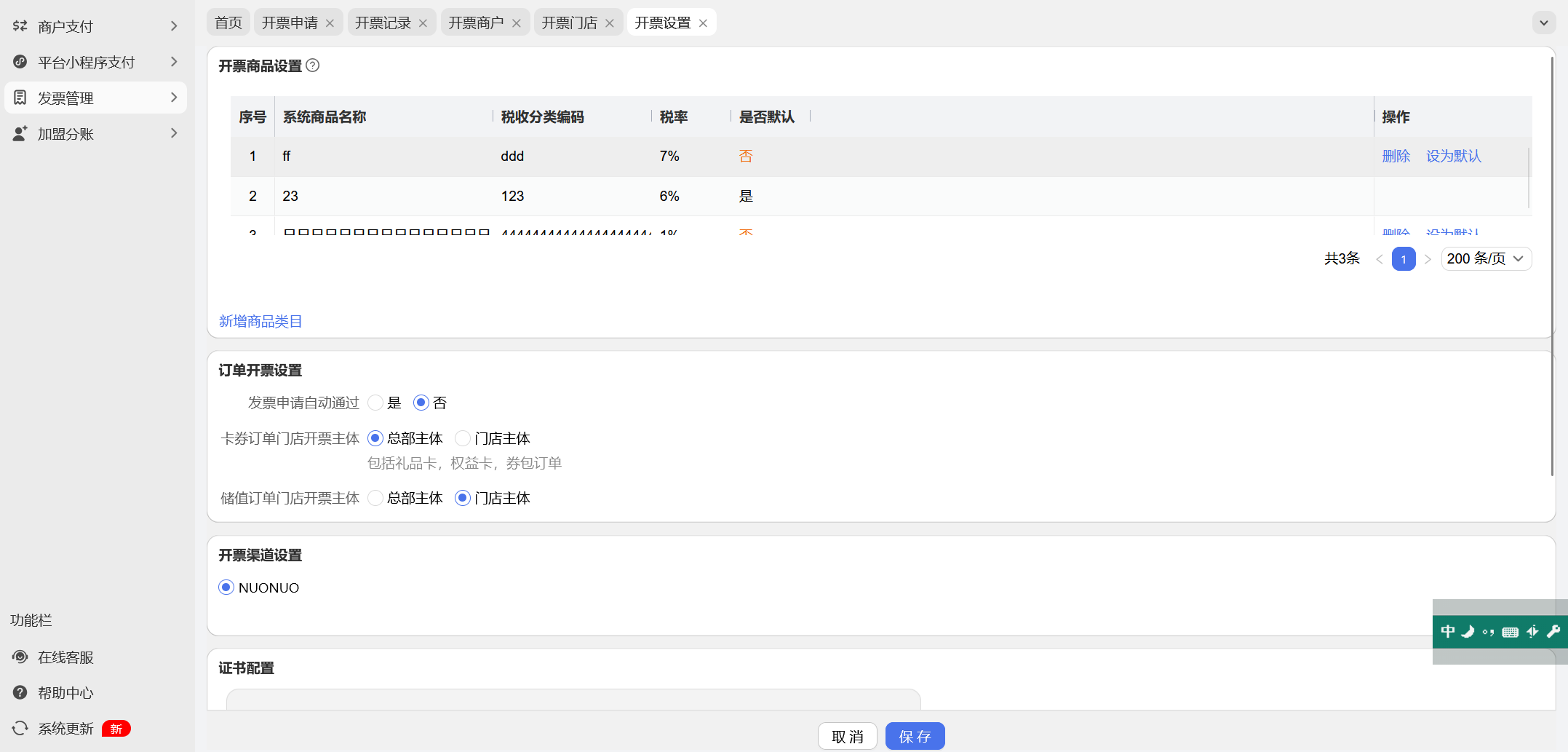
Task: Select the NUONUO invoicing channel
Action: [x=226, y=587]
